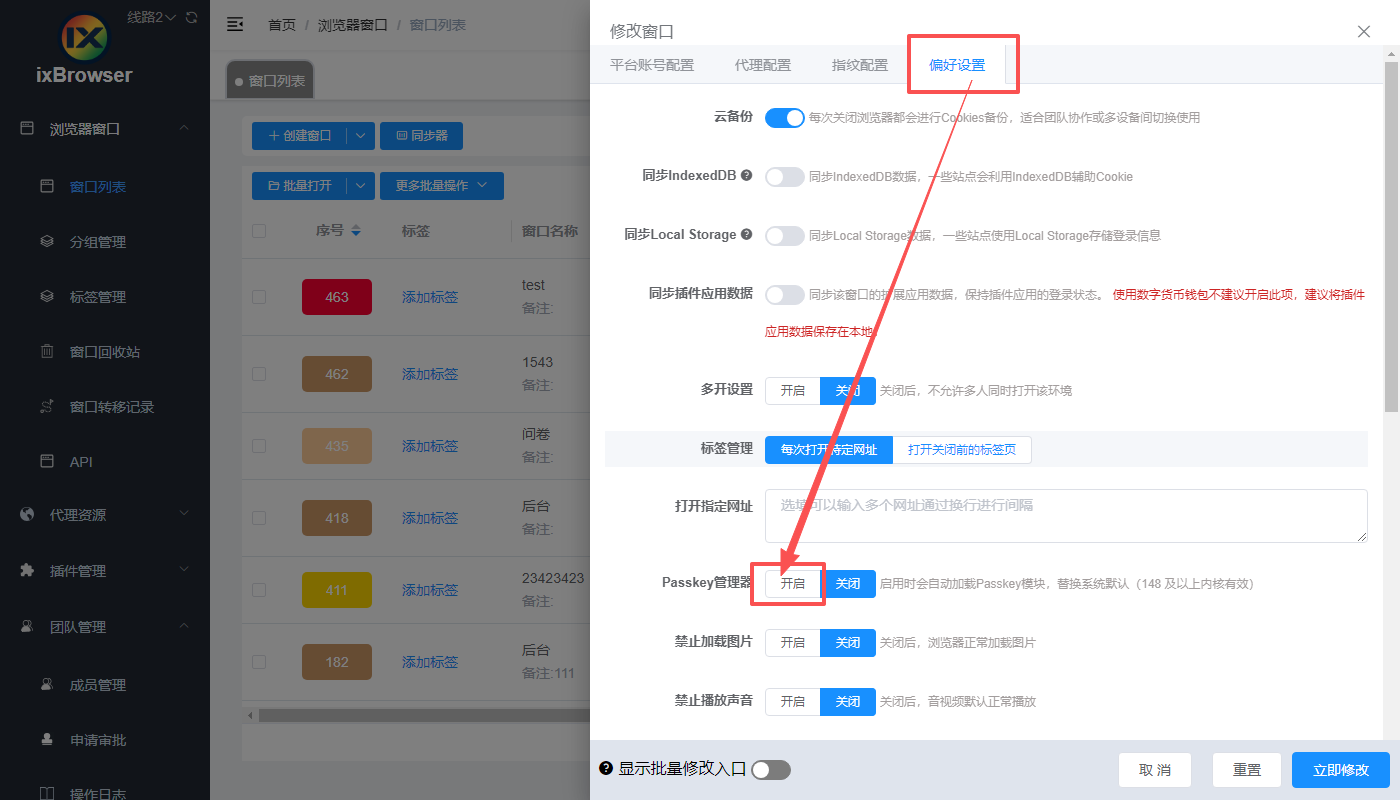Click the 分组管理 layers icon
The width and height of the screenshot is (1400, 800).
(46, 241)
